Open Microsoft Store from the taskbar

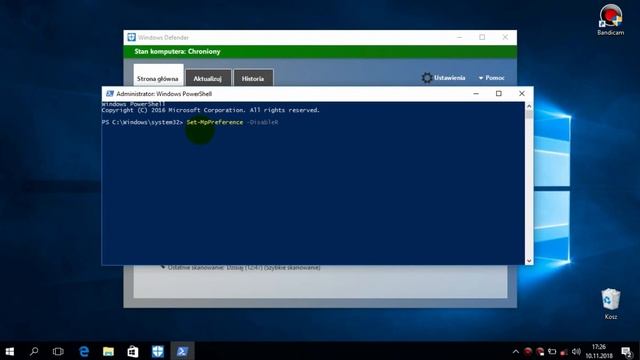pos(133,351)
